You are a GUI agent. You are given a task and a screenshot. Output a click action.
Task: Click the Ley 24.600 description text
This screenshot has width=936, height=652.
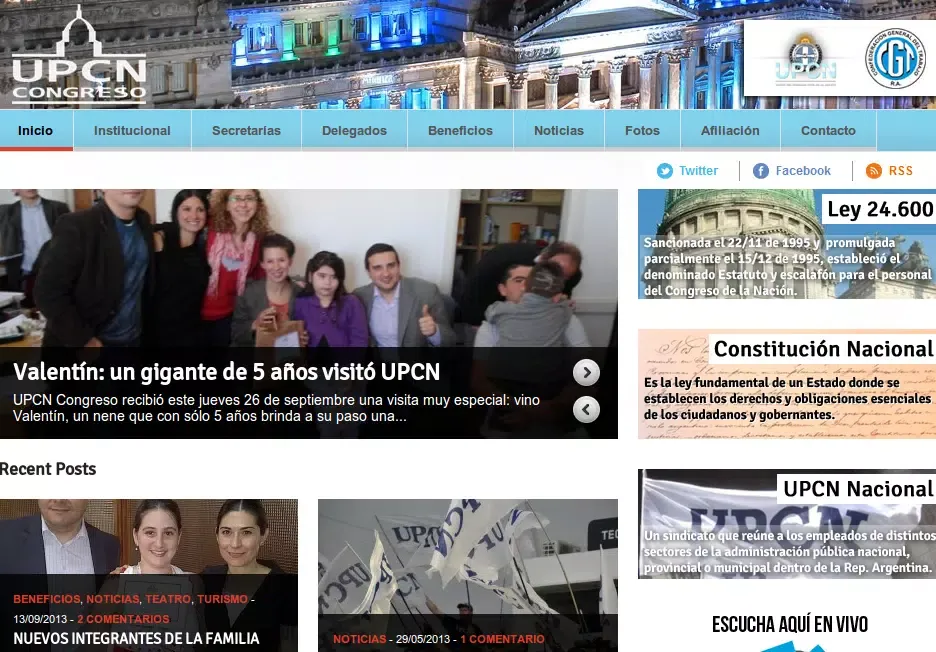click(787, 267)
